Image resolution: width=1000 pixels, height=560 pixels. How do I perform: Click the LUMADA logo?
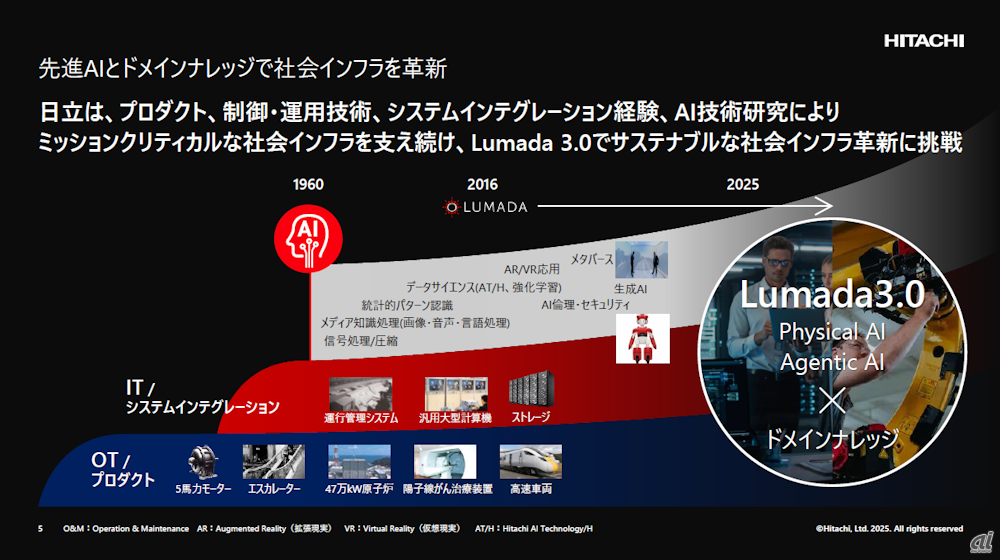[485, 207]
